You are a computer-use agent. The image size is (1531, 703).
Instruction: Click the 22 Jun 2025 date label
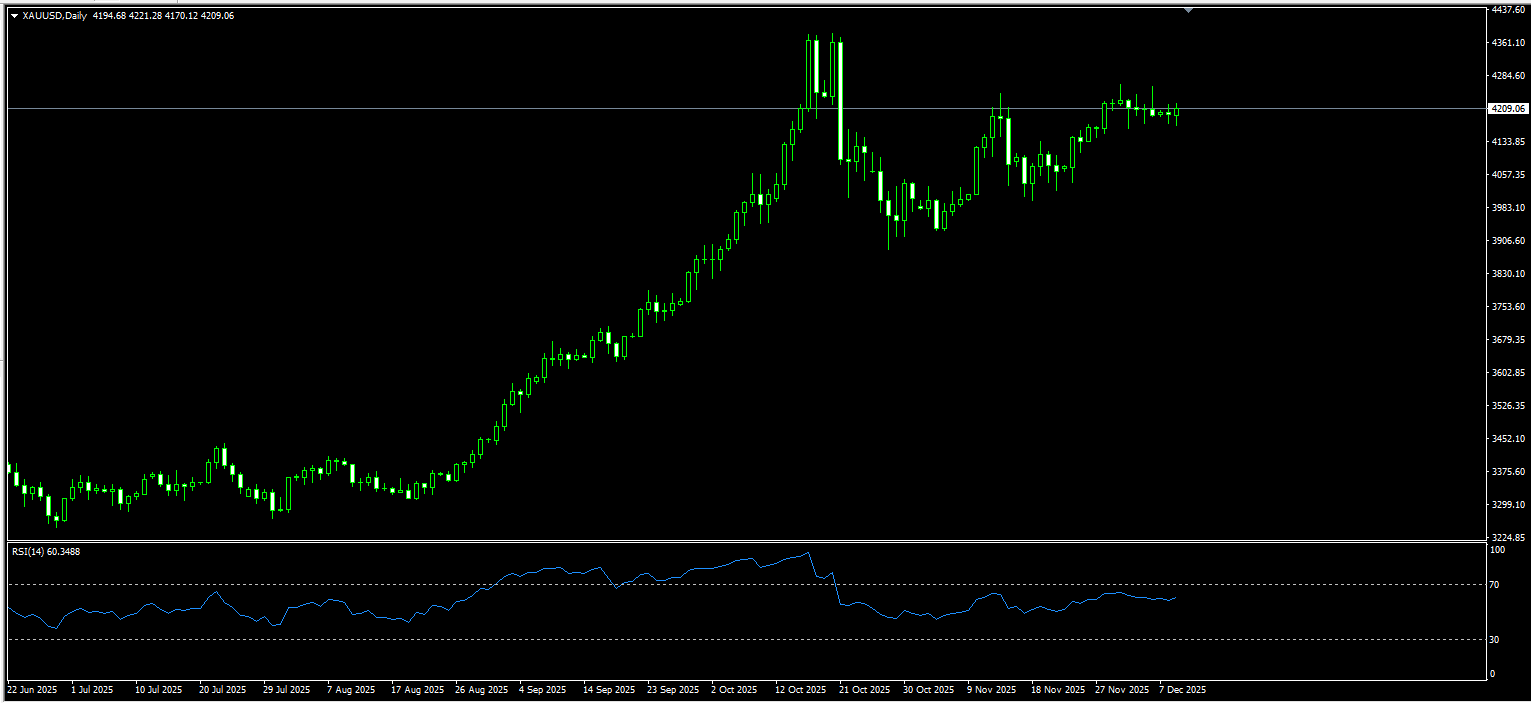[x=32, y=690]
